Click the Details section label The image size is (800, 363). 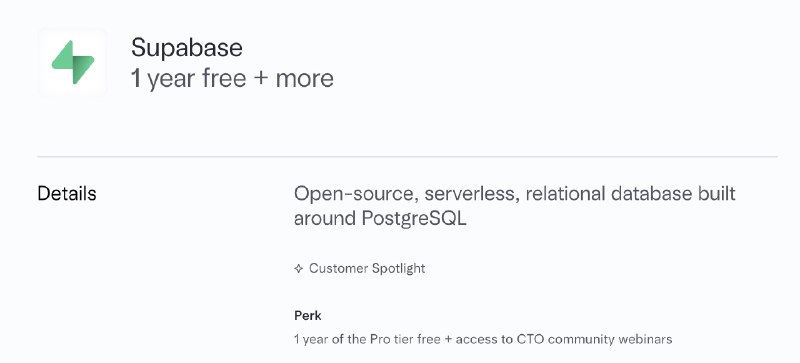point(67,194)
